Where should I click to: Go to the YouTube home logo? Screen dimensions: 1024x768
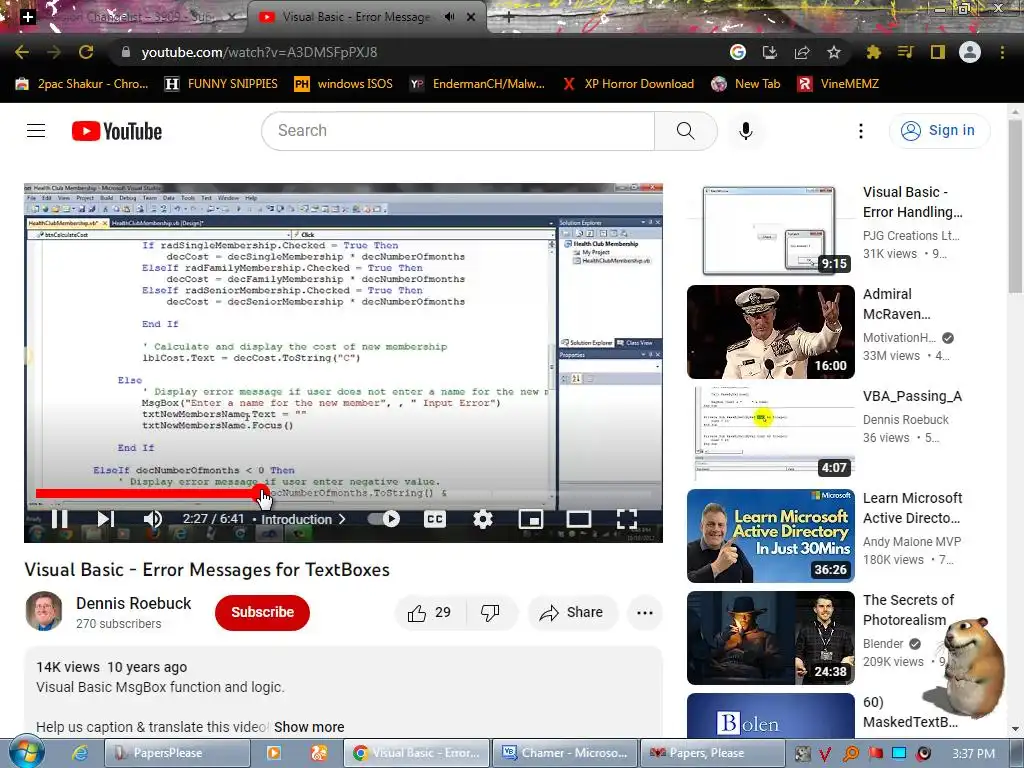[x=117, y=131]
